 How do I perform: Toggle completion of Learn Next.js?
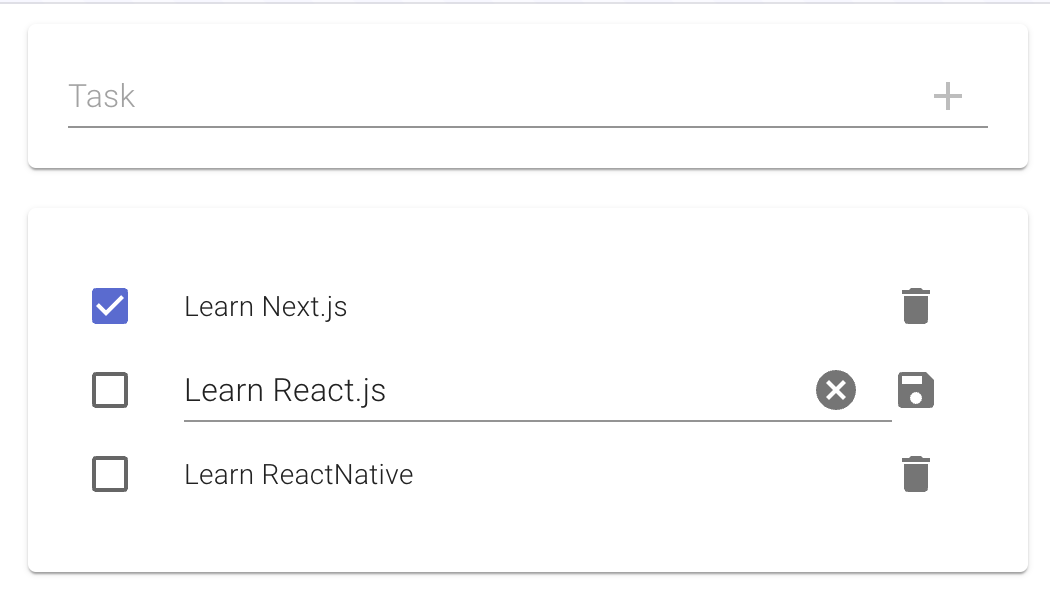110,307
